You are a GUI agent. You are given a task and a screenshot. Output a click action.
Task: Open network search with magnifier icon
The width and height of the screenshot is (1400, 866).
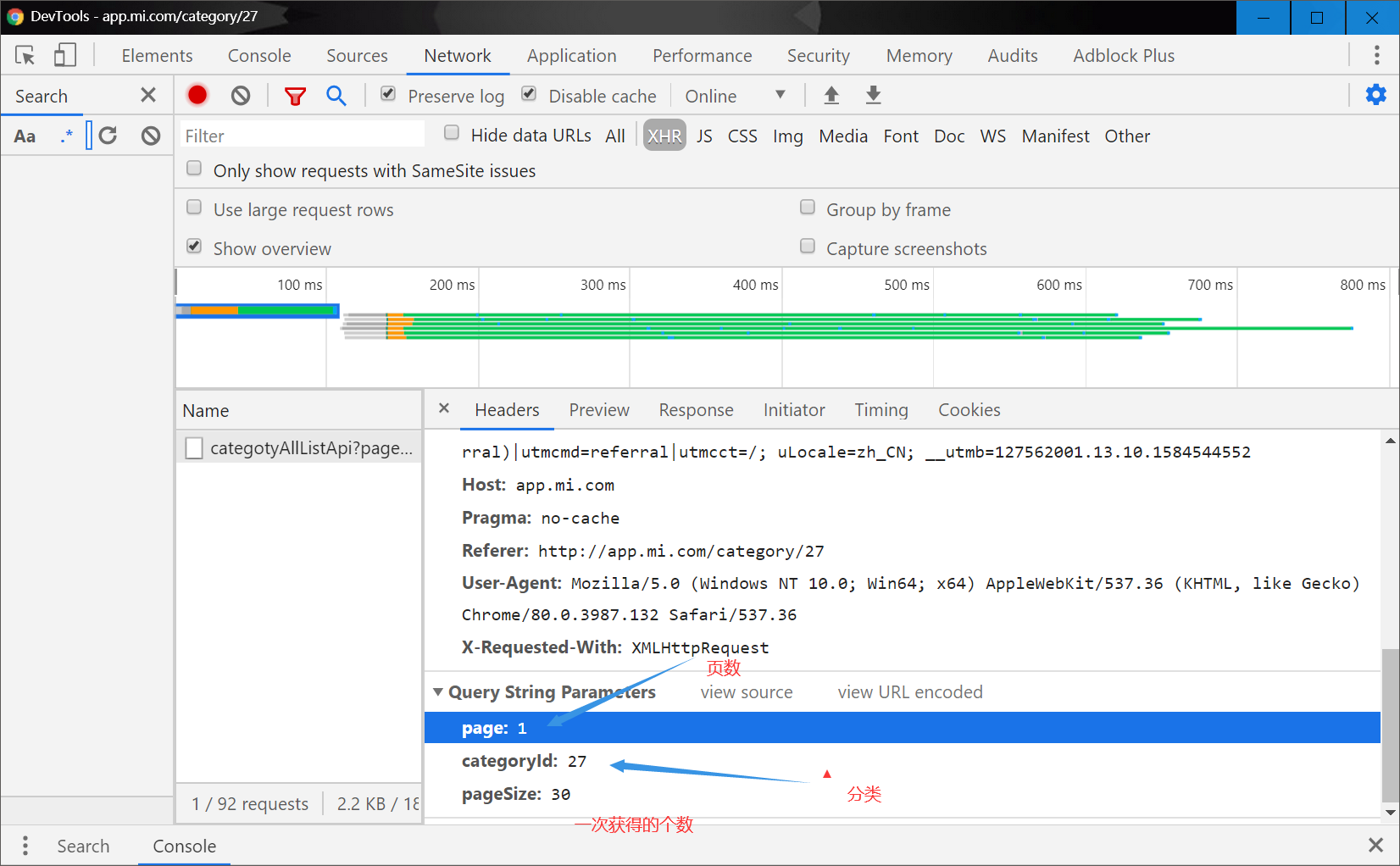[336, 96]
